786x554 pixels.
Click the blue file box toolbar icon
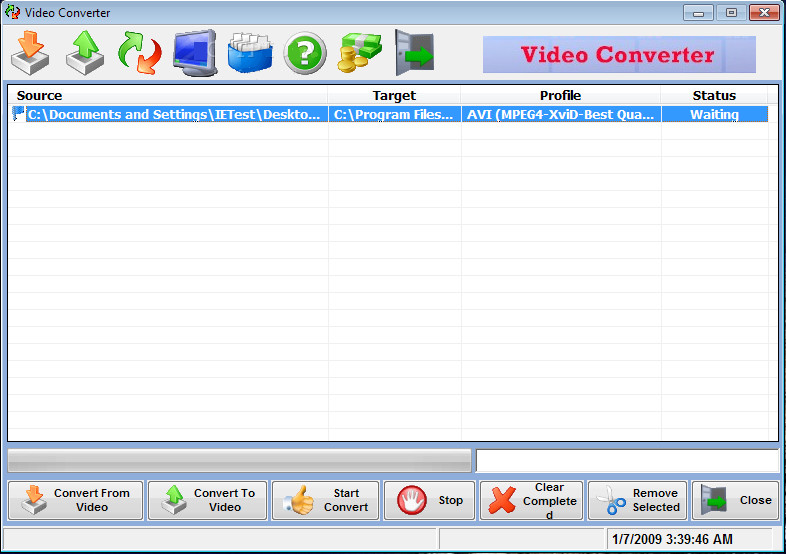tap(250, 53)
